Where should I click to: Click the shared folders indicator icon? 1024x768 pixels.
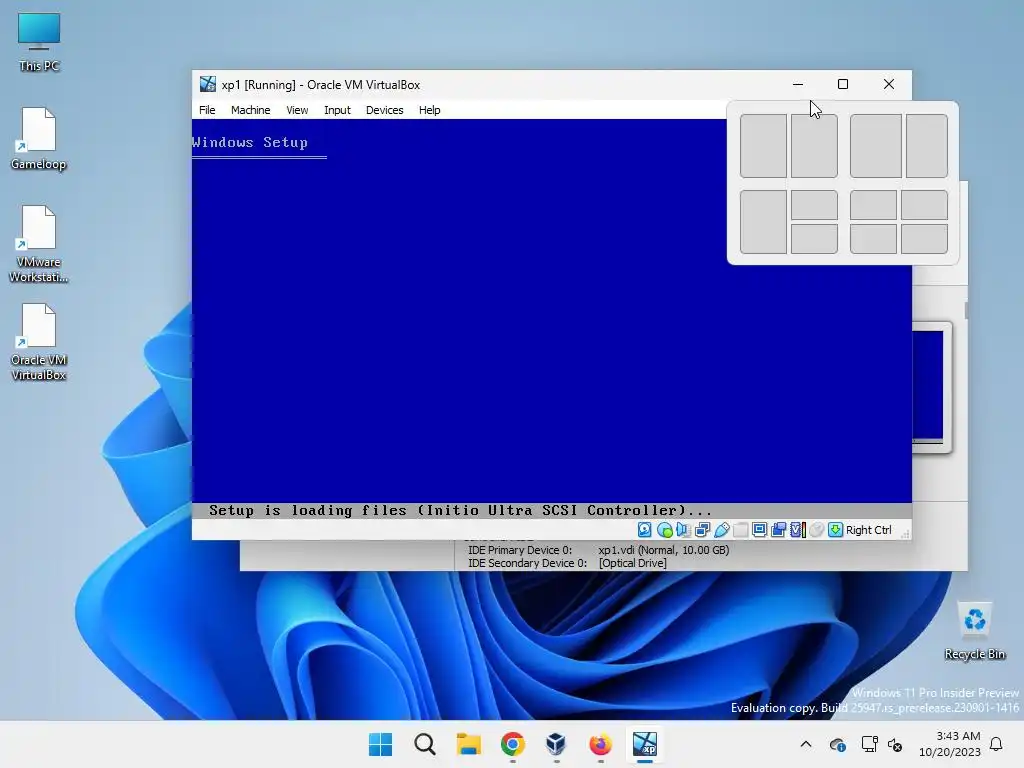741,530
